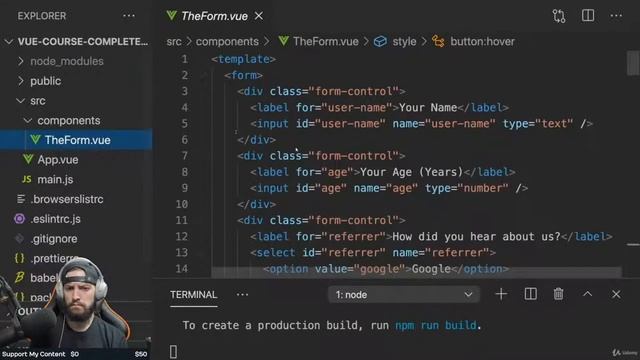This screenshot has height=360, width=640.
Task: Click "How did you hear about us?" text
Action: click(x=476, y=237)
